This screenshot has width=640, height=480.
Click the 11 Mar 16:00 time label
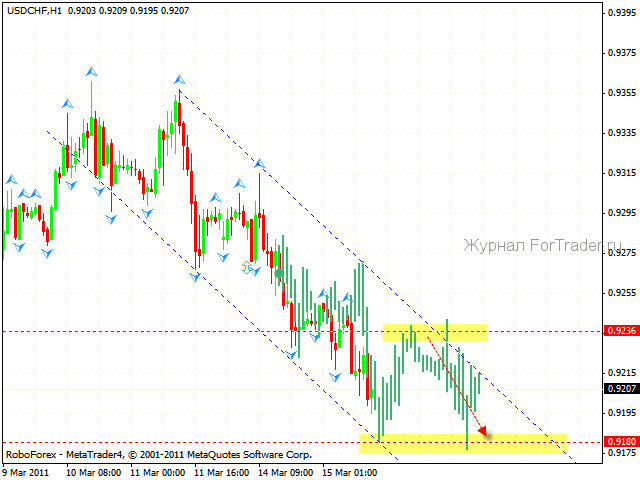[222, 473]
